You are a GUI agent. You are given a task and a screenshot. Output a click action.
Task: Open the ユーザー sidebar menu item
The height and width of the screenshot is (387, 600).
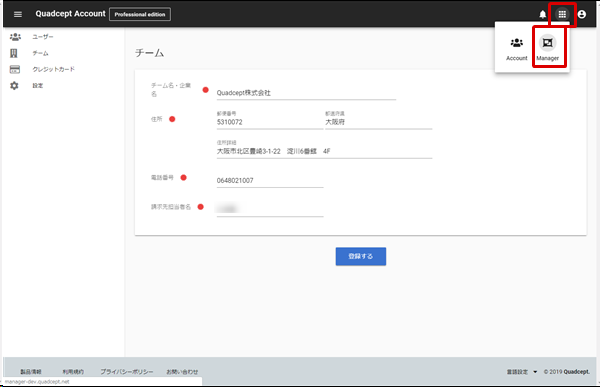pos(43,37)
